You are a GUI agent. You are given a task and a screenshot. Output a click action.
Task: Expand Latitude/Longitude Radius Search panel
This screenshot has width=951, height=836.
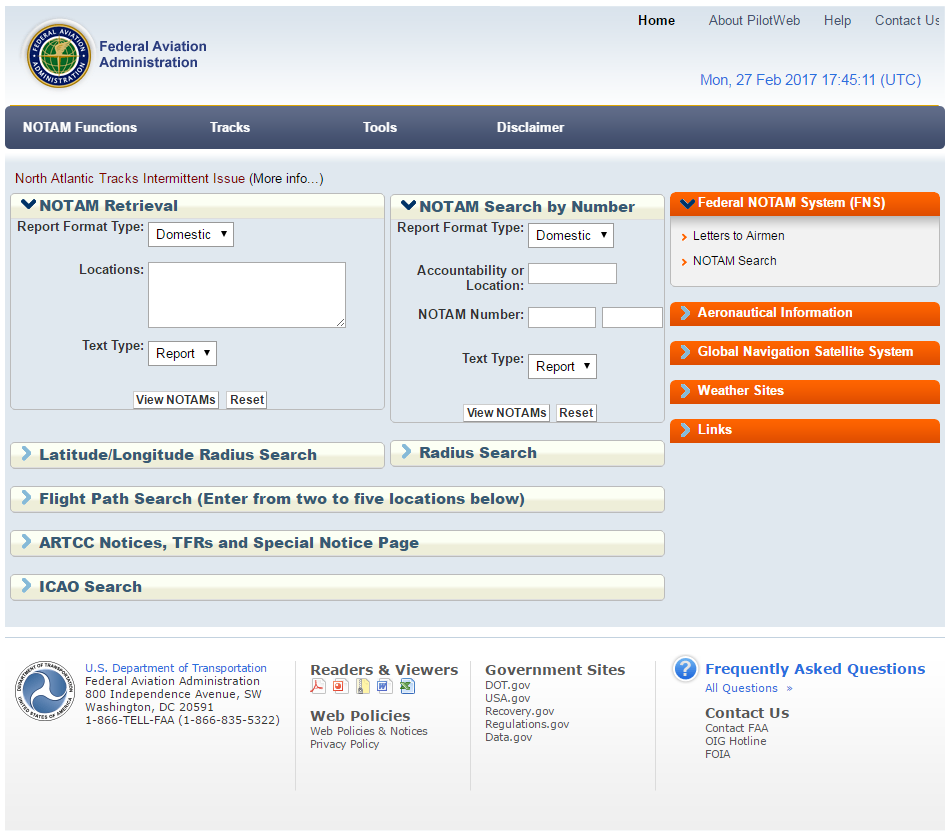(x=197, y=454)
